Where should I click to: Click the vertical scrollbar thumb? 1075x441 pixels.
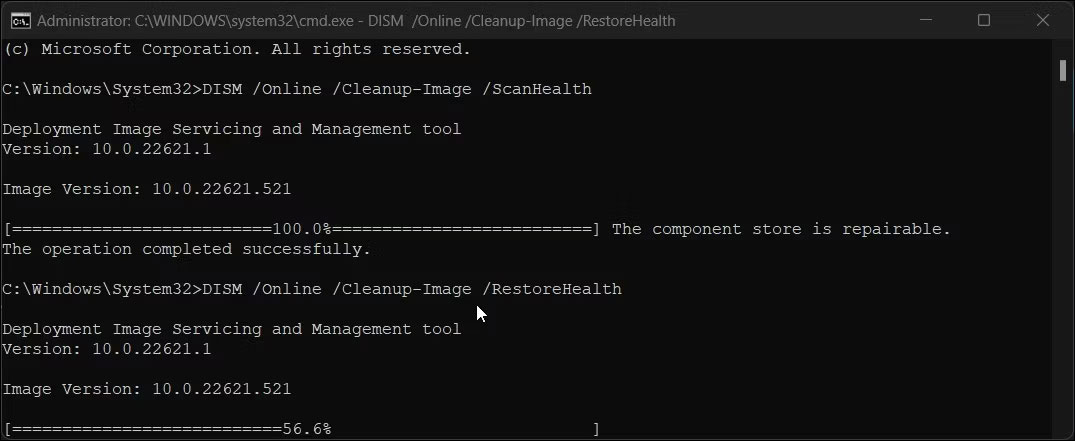(1062, 69)
